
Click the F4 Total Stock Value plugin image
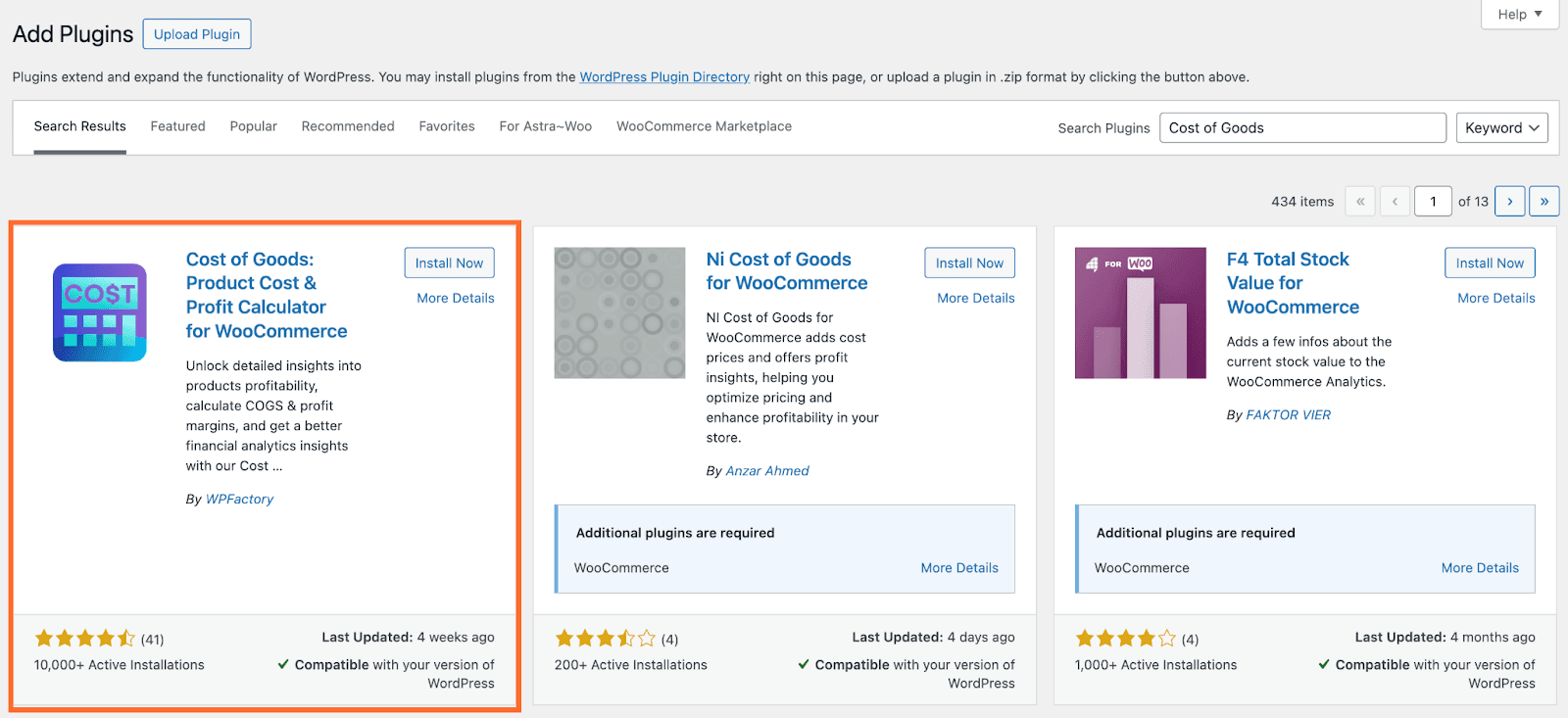click(1141, 312)
